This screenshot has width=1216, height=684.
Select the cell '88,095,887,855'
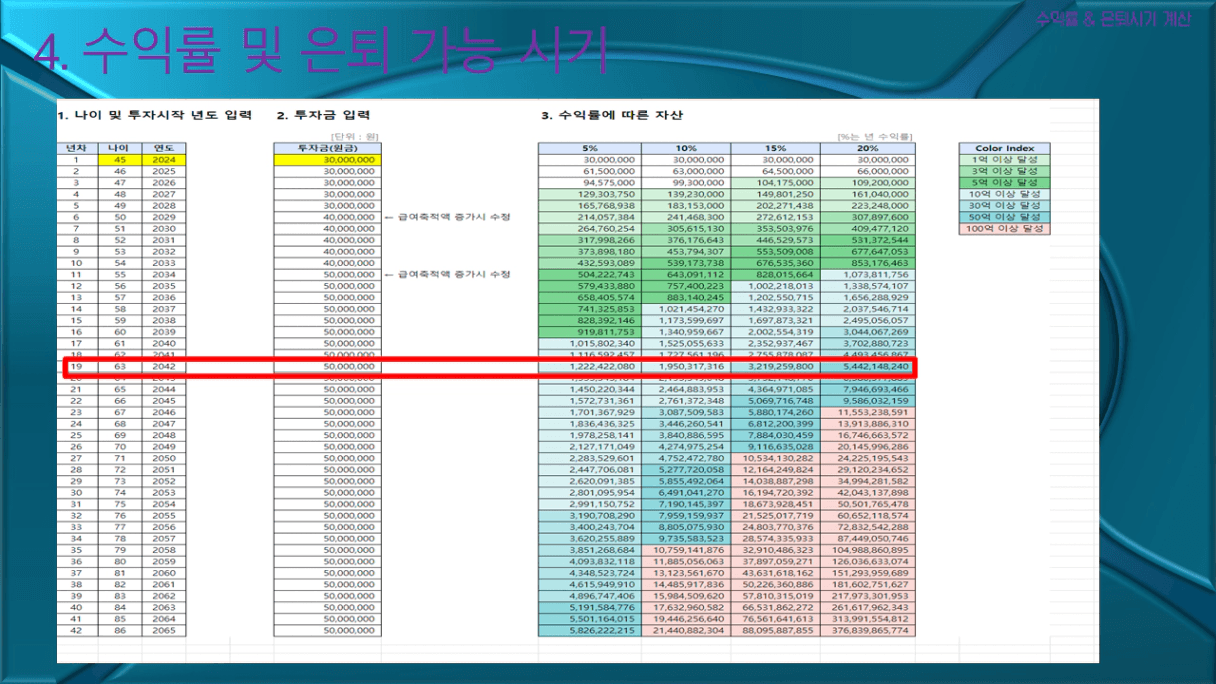(x=775, y=631)
